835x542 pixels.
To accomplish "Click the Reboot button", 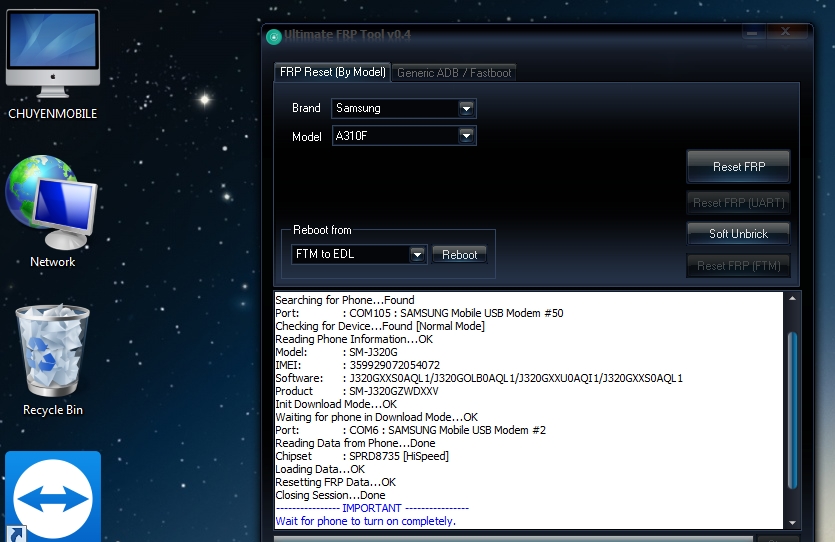I will pyautogui.click(x=460, y=254).
